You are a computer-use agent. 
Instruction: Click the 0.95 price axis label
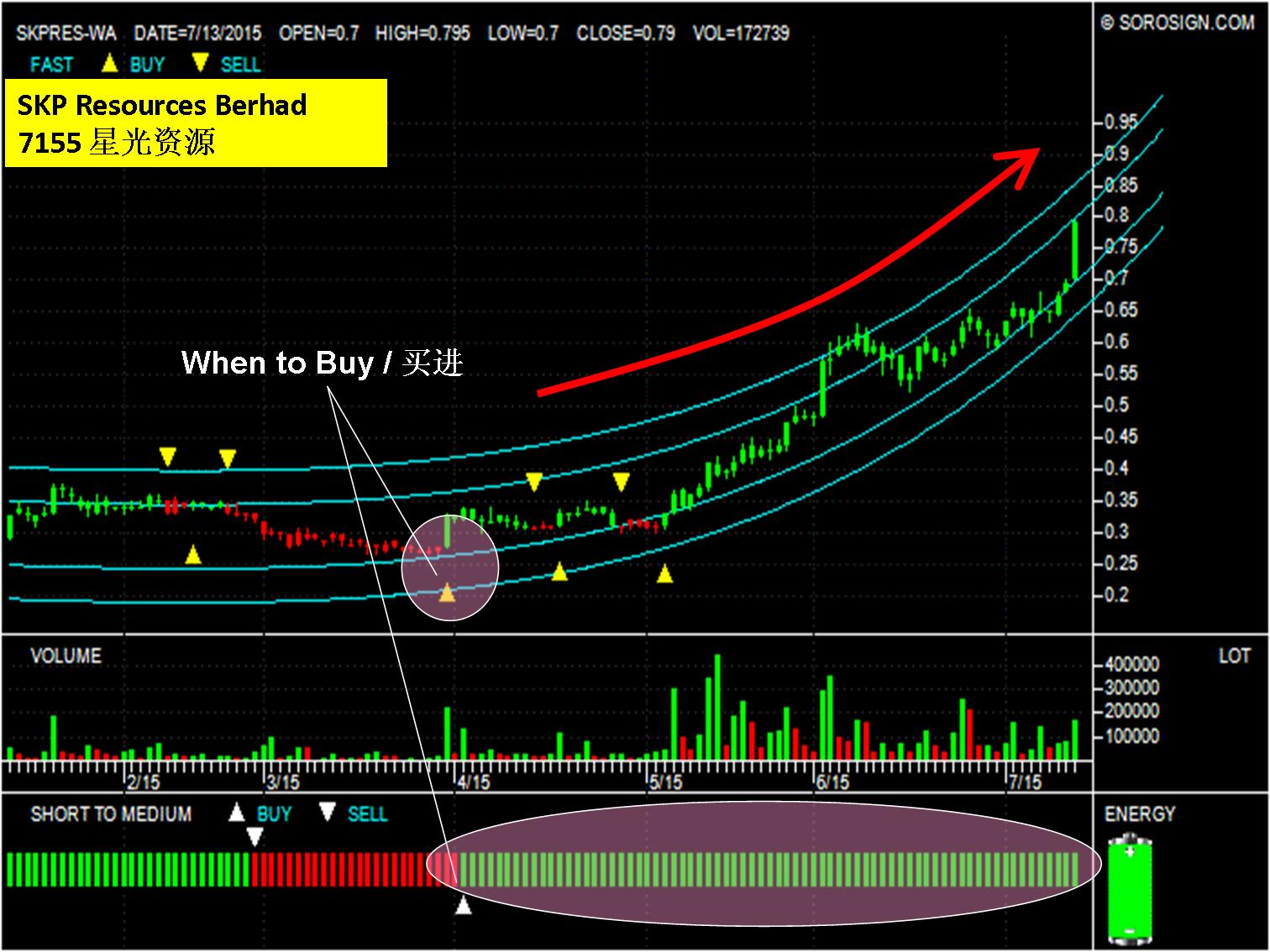(1120, 122)
